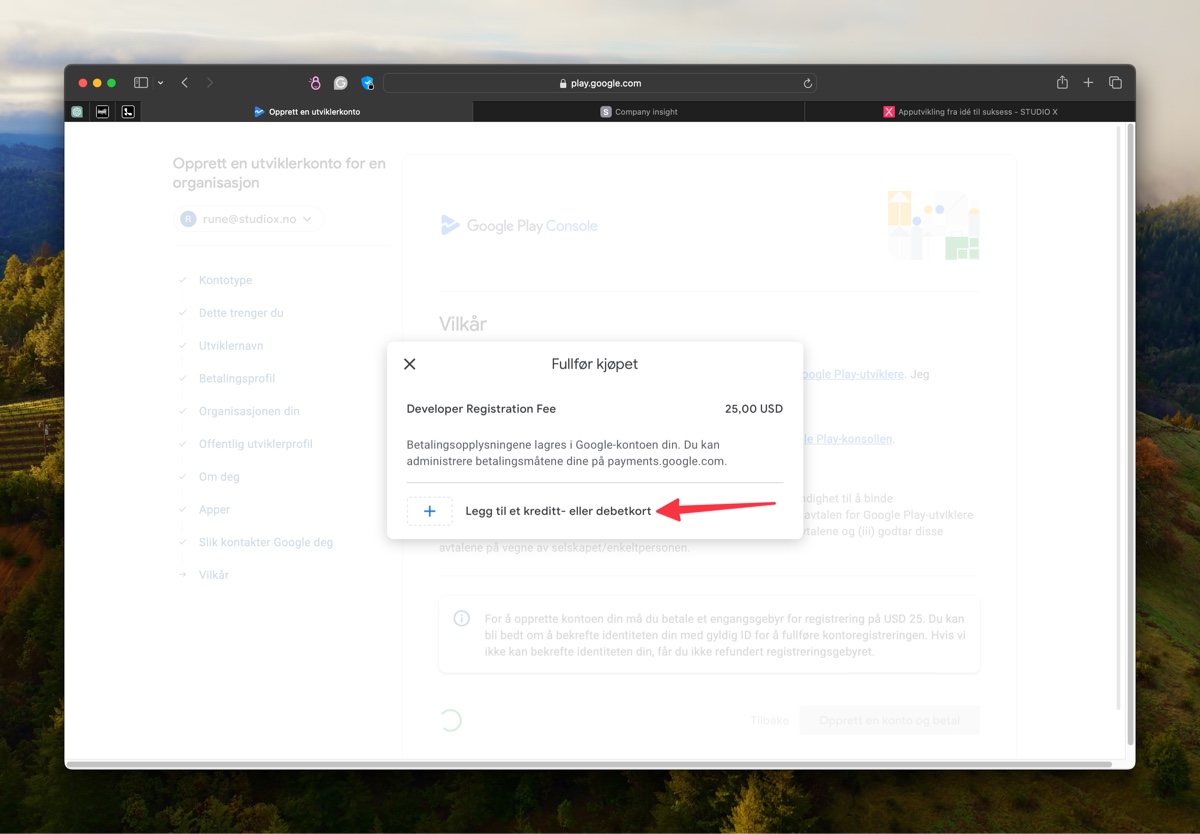1200x834 pixels.
Task: Select Slik kontakter Google deg step
Action: point(266,542)
